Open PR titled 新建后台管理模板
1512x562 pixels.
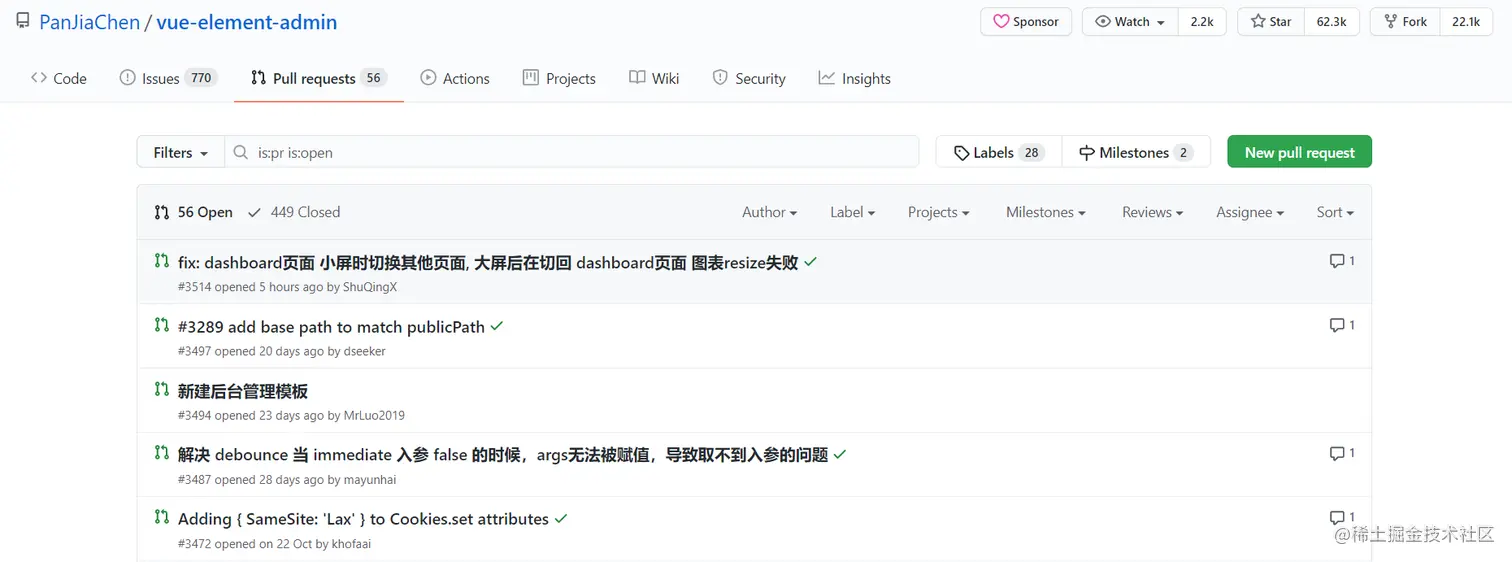243,391
